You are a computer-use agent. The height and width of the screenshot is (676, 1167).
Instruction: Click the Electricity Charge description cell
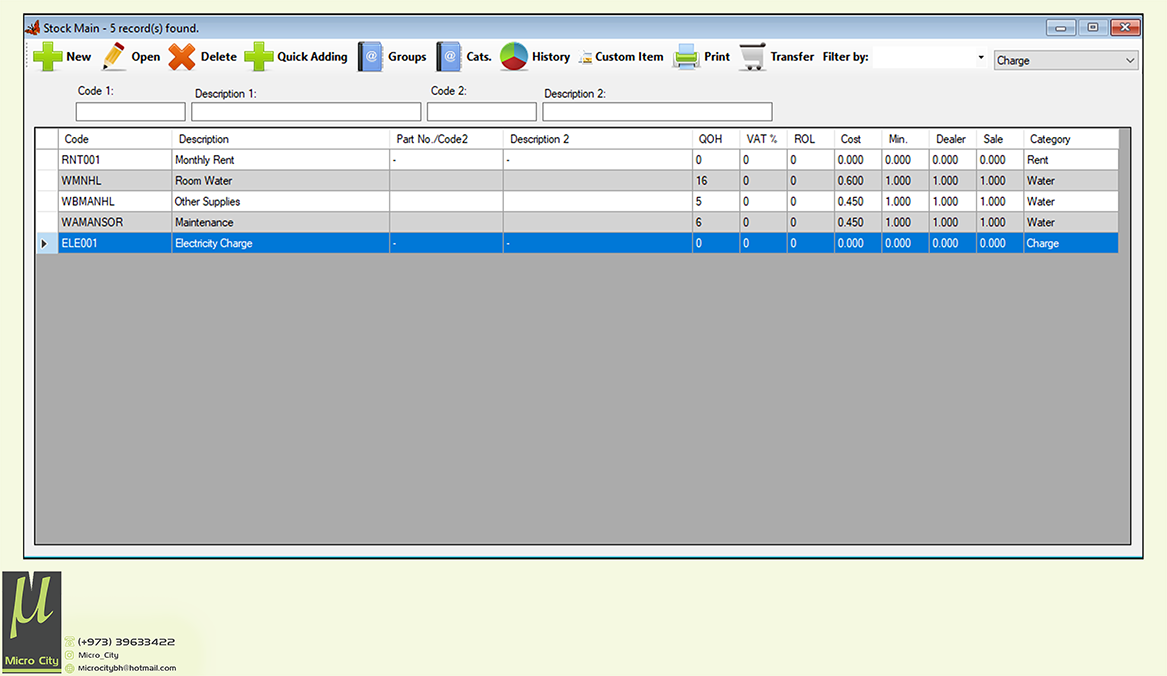[281, 243]
